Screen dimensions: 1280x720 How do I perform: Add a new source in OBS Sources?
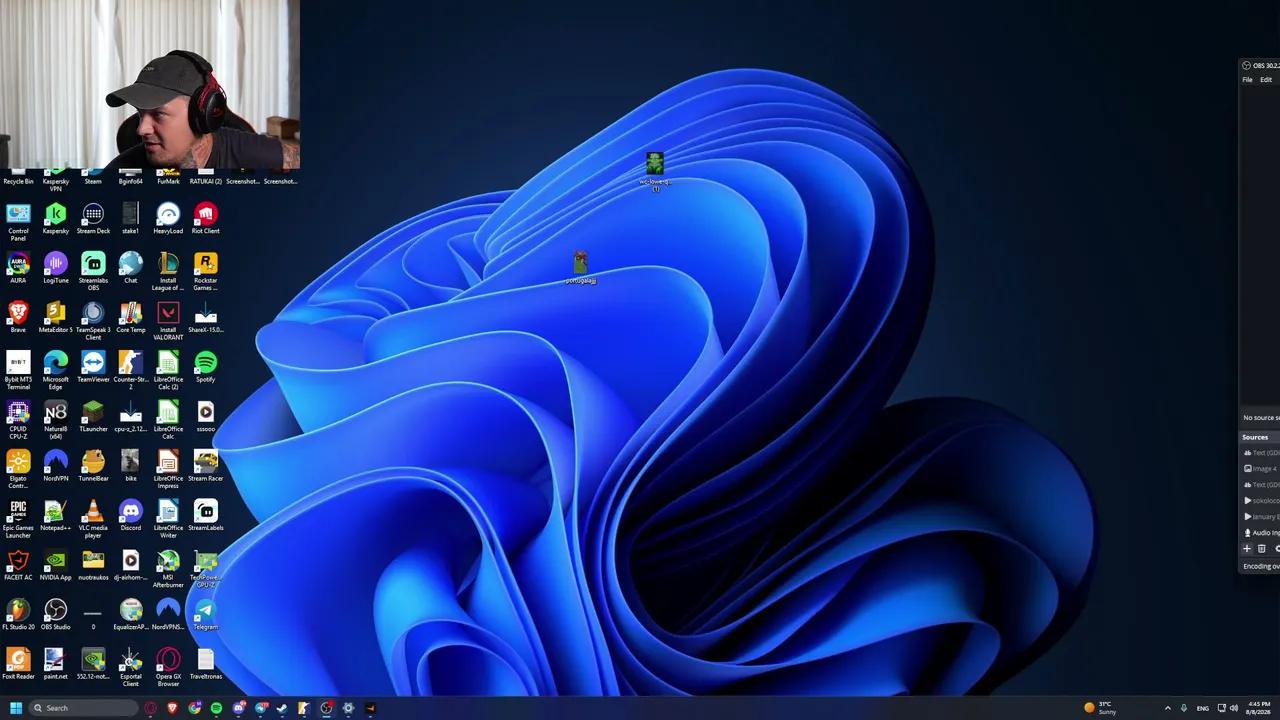tap(1247, 549)
